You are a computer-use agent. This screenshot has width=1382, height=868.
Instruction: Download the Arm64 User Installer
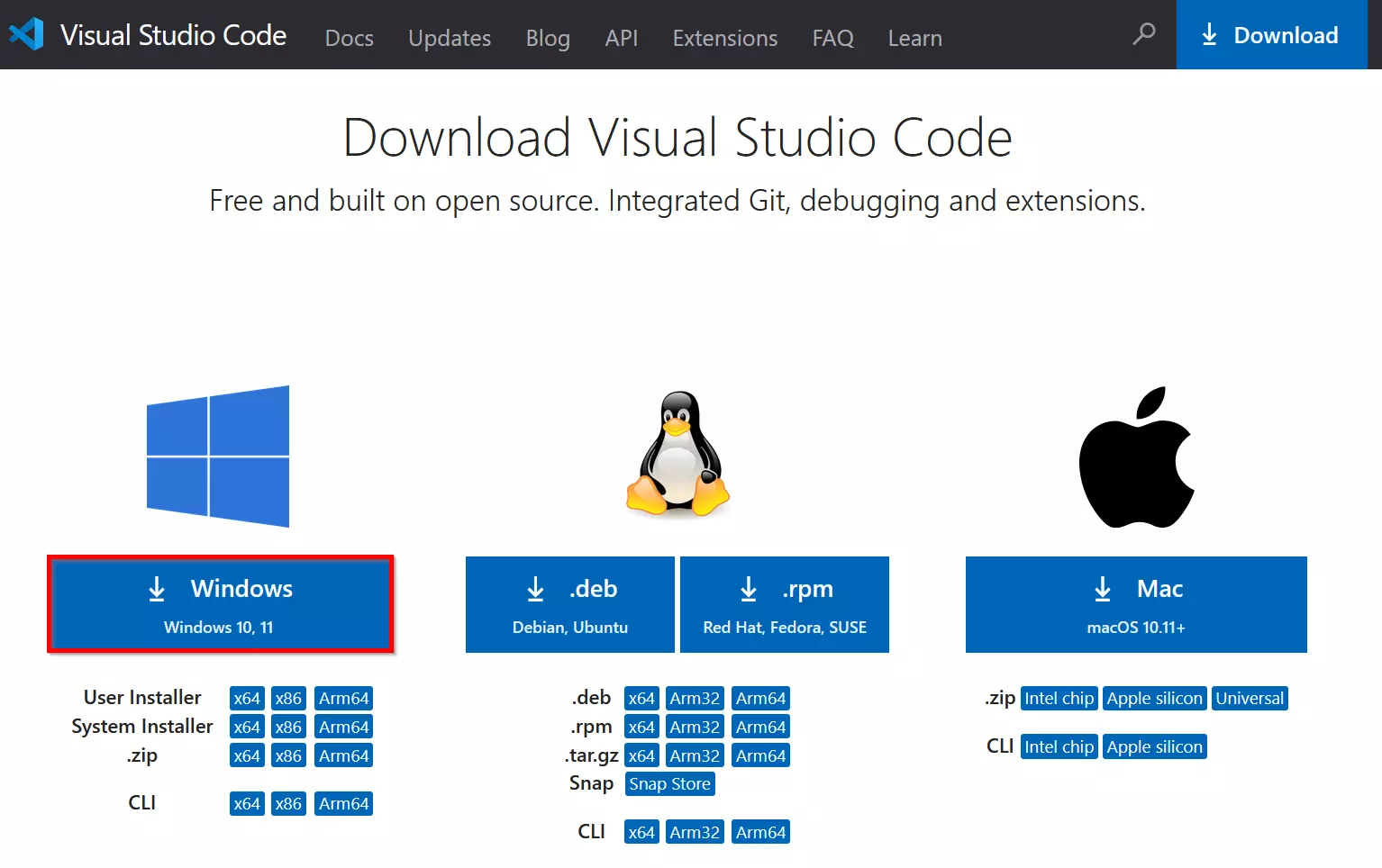pyautogui.click(x=343, y=697)
